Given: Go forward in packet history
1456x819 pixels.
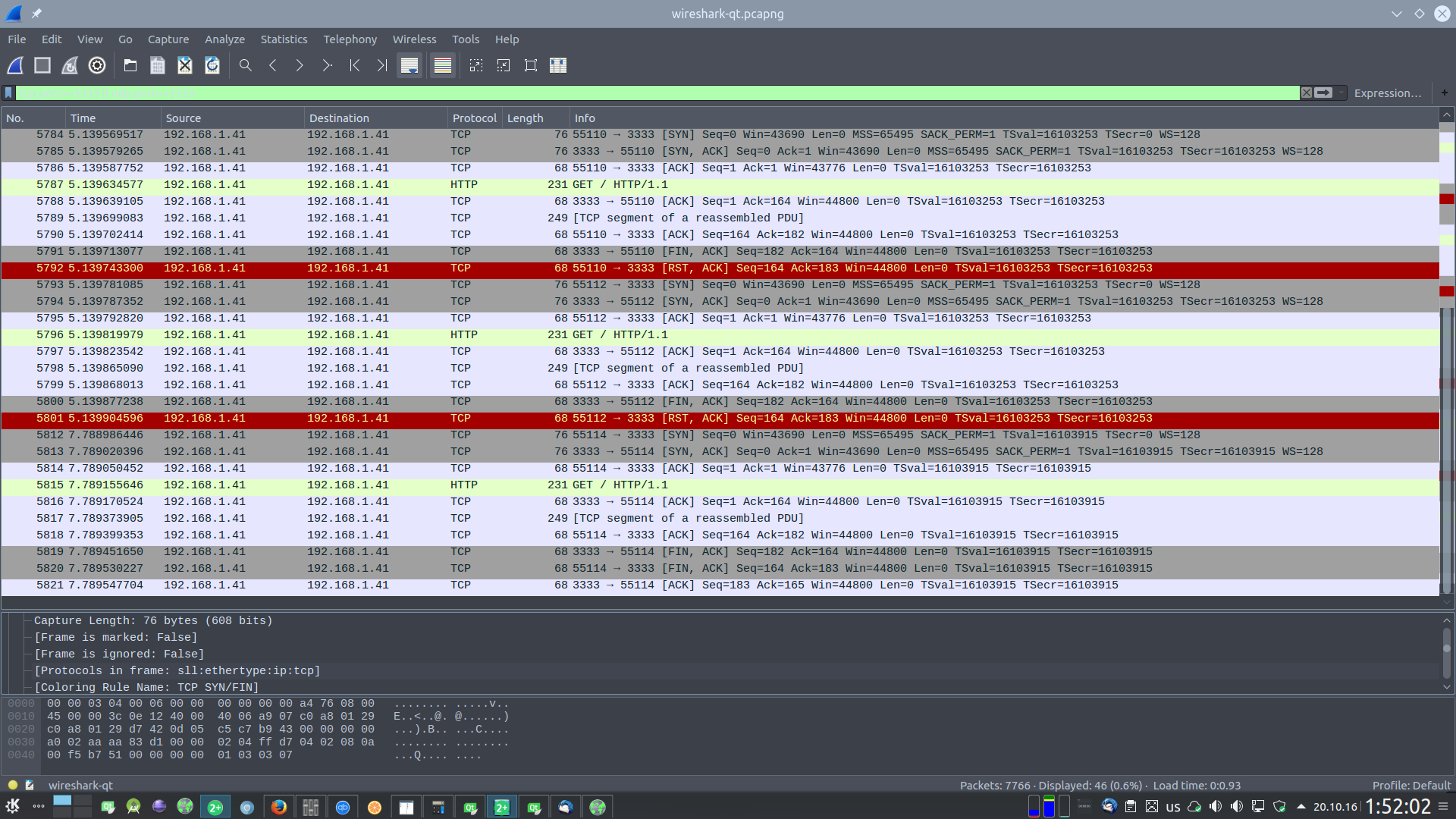Looking at the screenshot, I should point(300,66).
